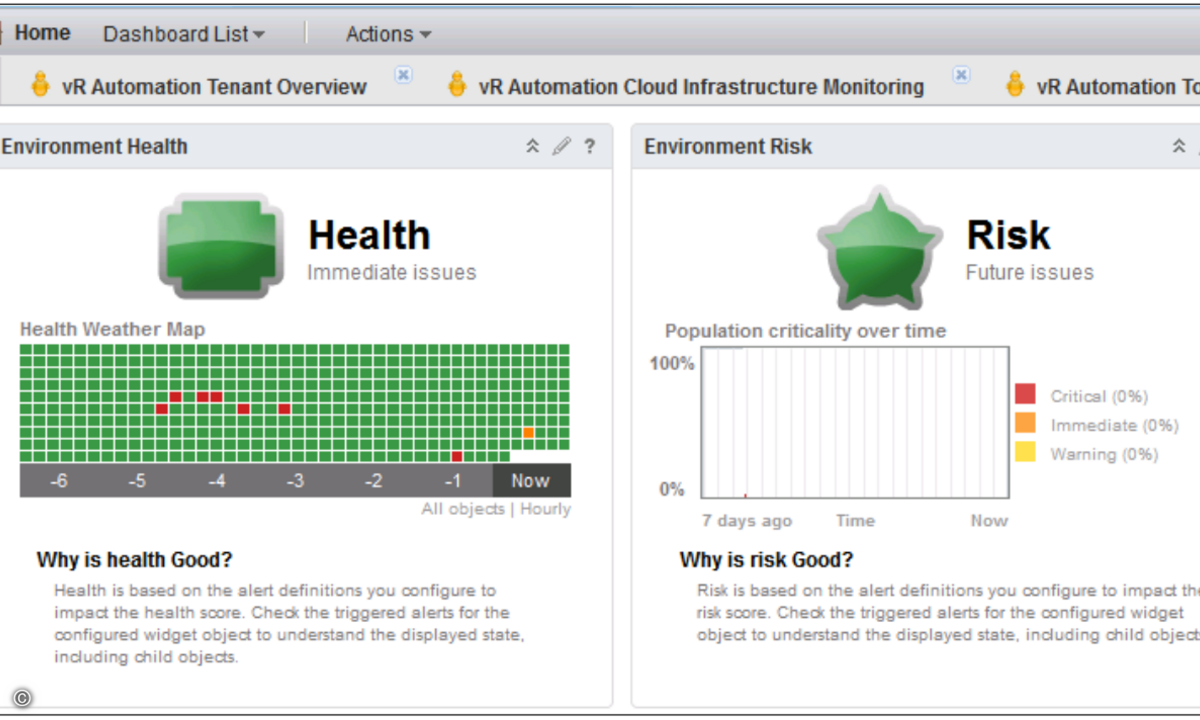Click the Hourly link
The width and height of the screenshot is (1200, 720).
click(545, 509)
